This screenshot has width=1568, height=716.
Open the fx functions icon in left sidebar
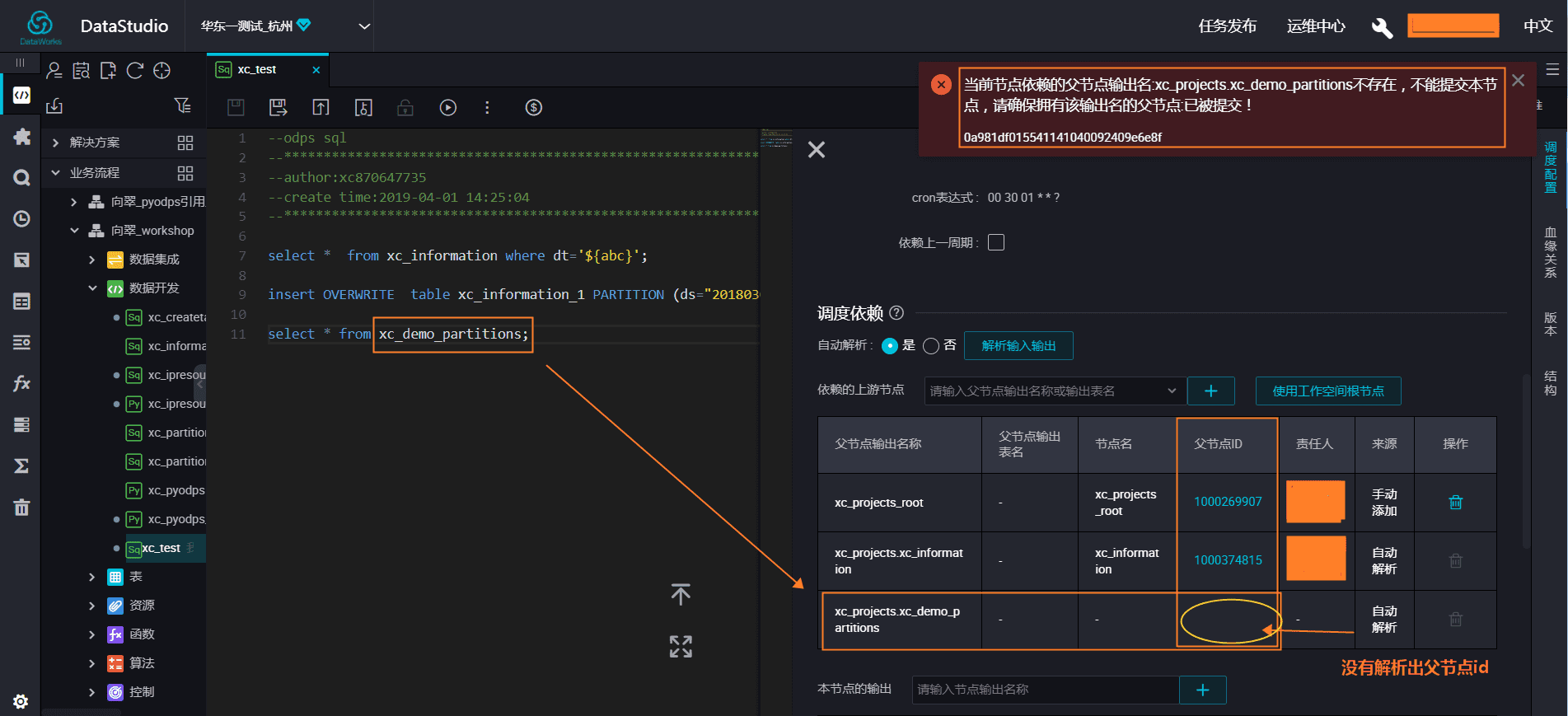pyautogui.click(x=22, y=383)
